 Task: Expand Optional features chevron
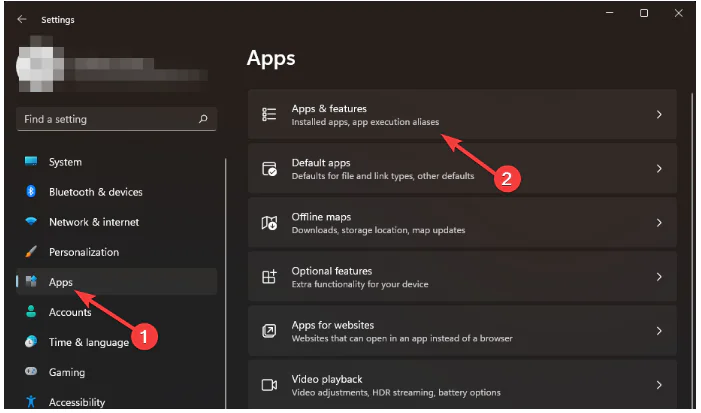(x=659, y=277)
